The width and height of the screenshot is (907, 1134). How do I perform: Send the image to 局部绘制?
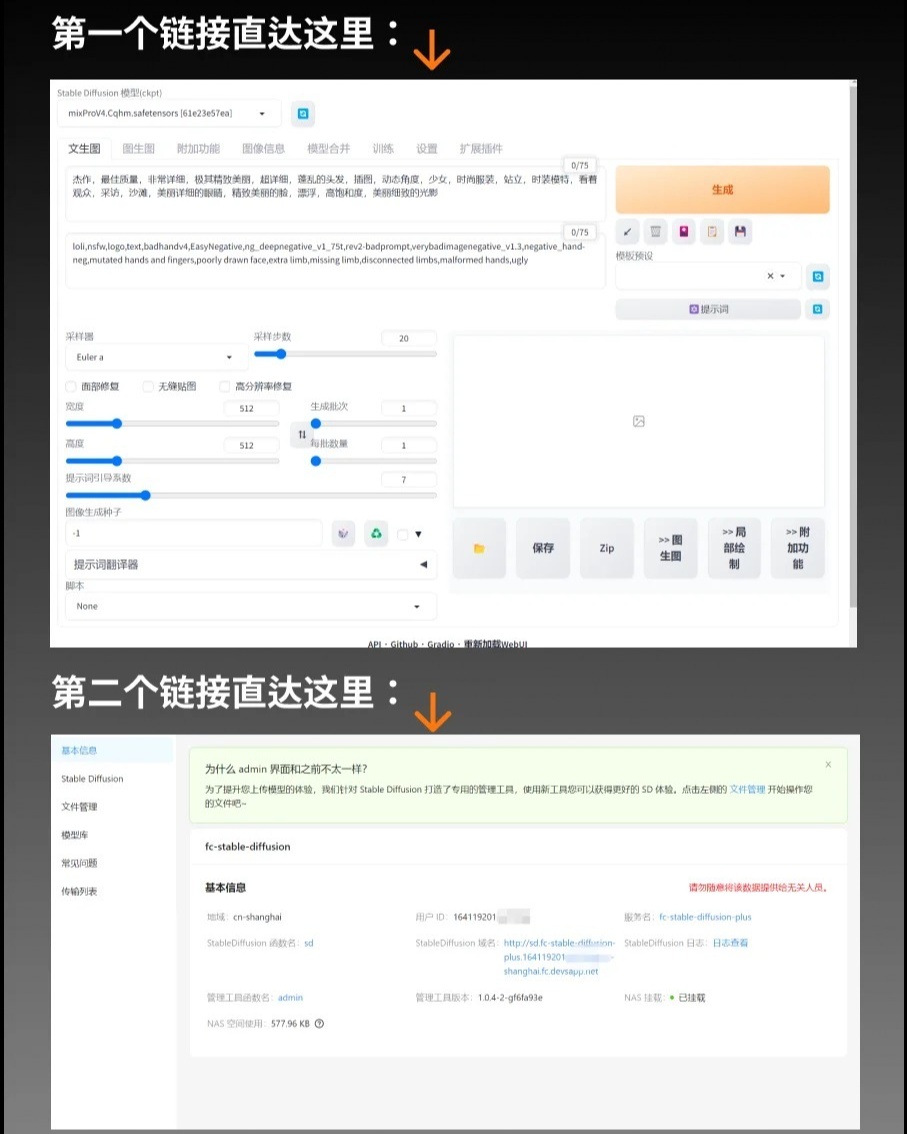734,548
